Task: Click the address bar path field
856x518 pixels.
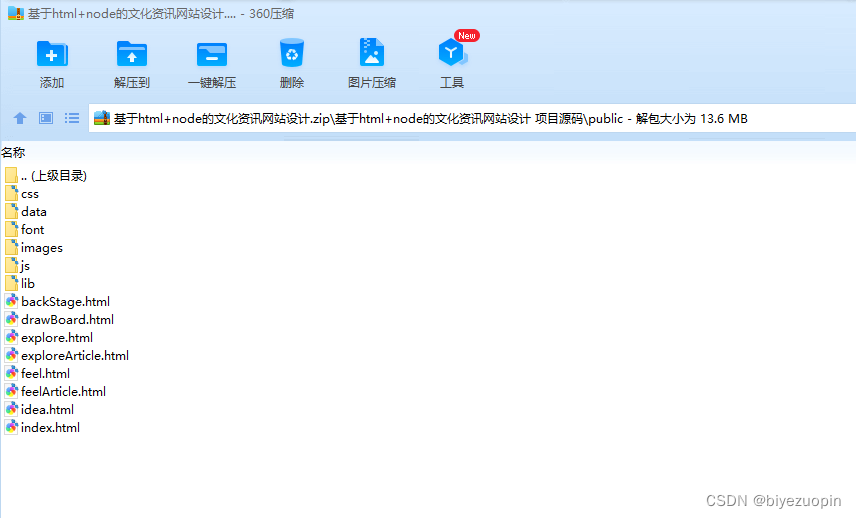Action: [472, 118]
